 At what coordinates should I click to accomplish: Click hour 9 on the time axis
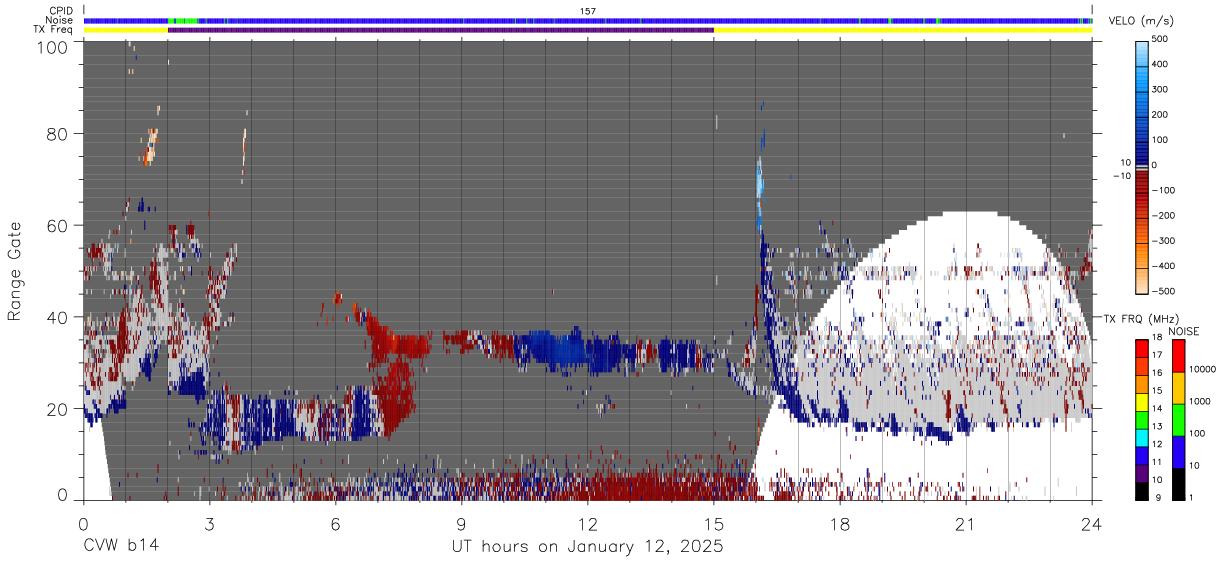click(462, 523)
